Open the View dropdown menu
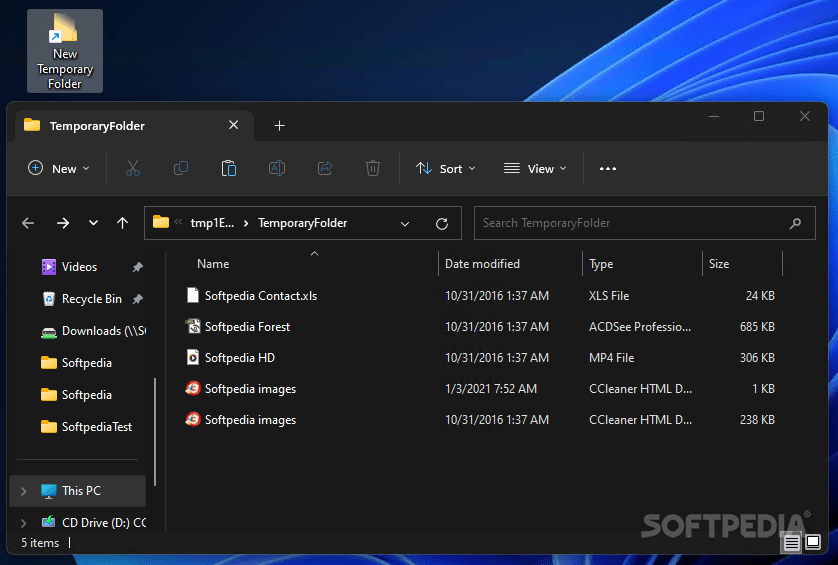The image size is (838, 565). coord(534,168)
